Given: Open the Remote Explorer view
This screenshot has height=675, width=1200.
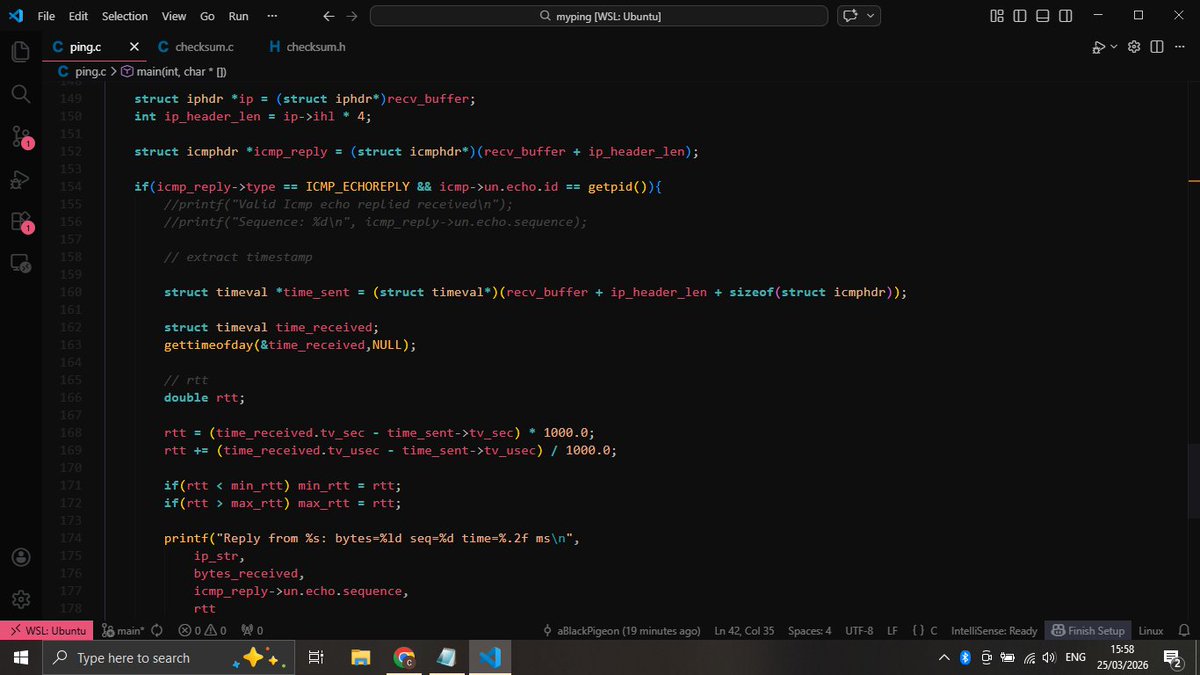Looking at the screenshot, I should [x=21, y=264].
